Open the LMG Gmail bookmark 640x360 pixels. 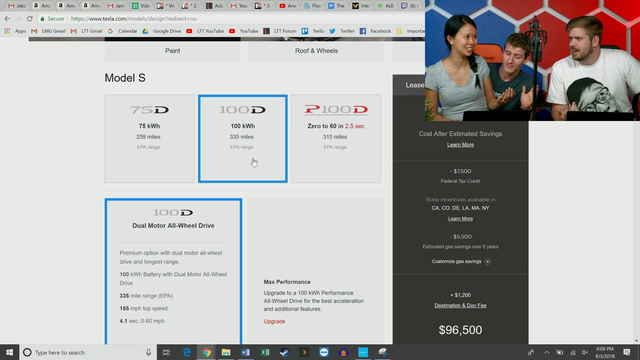(x=48, y=31)
